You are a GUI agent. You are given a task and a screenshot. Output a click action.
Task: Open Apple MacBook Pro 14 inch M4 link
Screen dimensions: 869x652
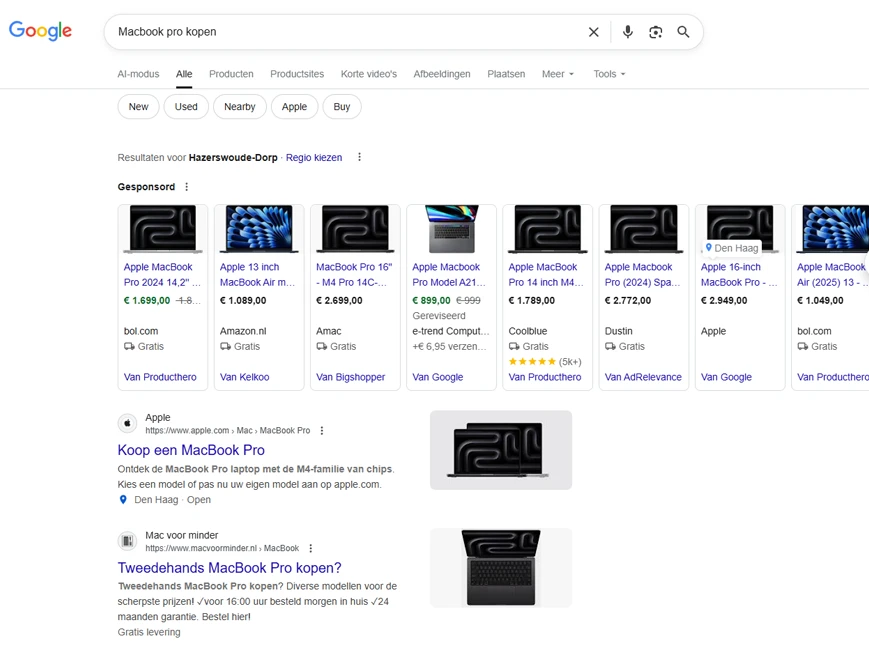click(546, 274)
